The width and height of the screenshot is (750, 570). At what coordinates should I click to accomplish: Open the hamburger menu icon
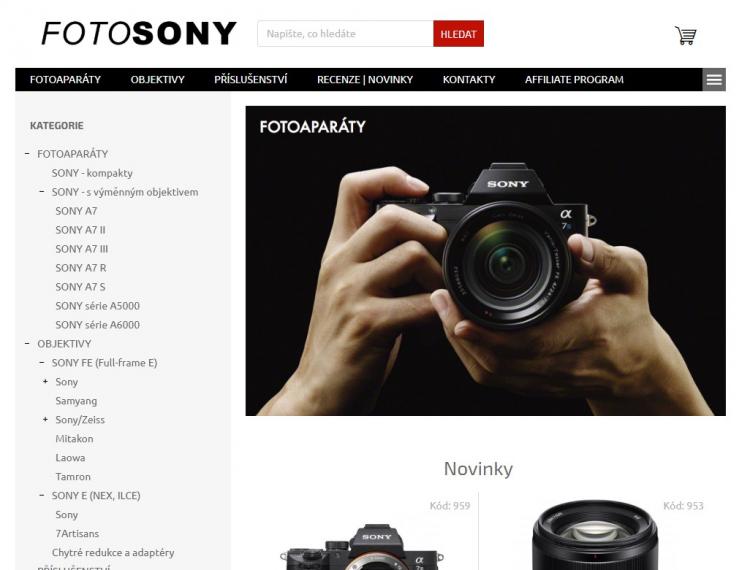point(714,79)
